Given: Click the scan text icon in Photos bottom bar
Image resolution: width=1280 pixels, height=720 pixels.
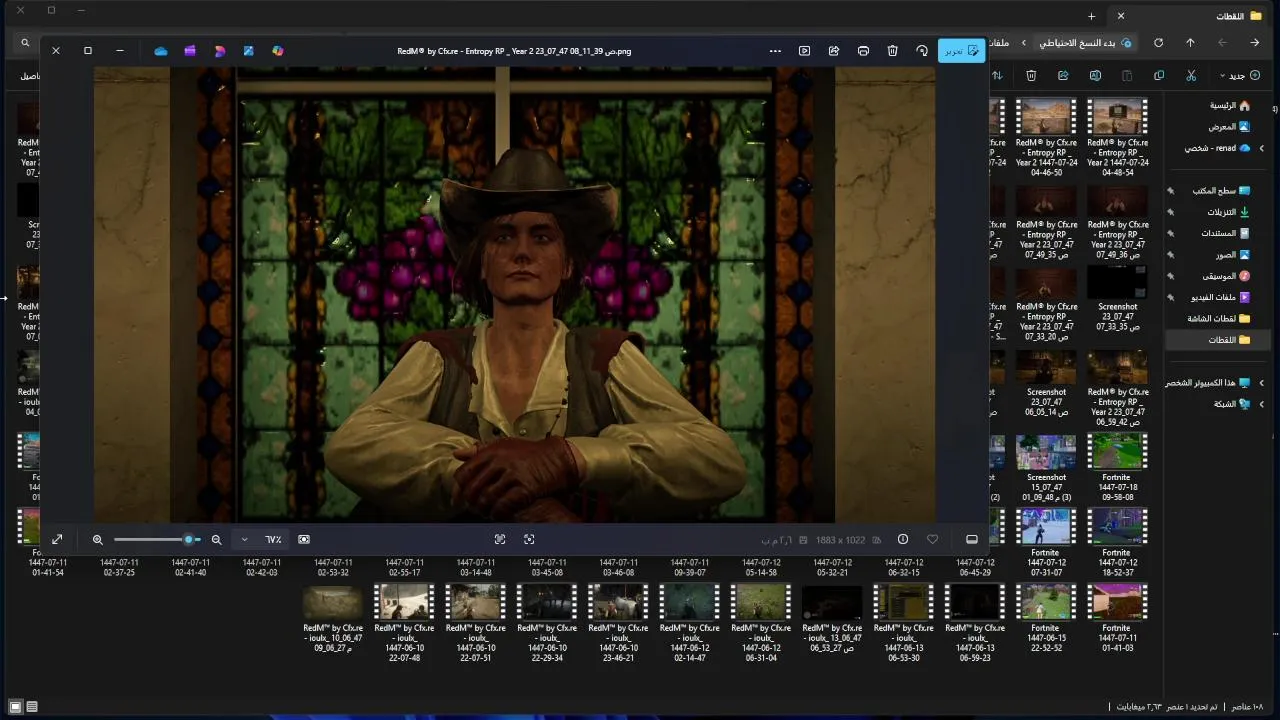Looking at the screenshot, I should point(500,539).
